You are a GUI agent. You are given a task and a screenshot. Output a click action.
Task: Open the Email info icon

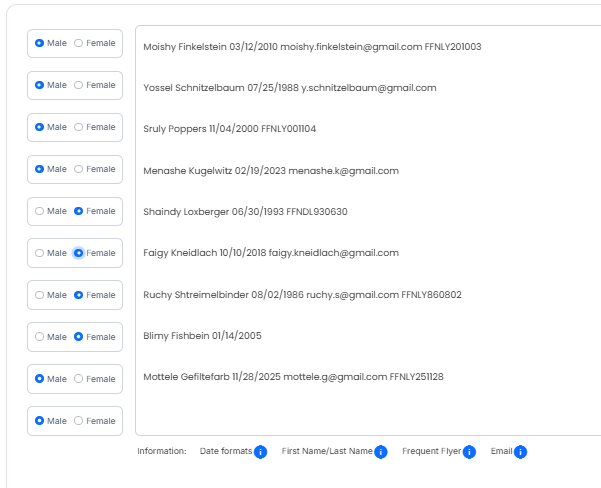click(x=520, y=452)
